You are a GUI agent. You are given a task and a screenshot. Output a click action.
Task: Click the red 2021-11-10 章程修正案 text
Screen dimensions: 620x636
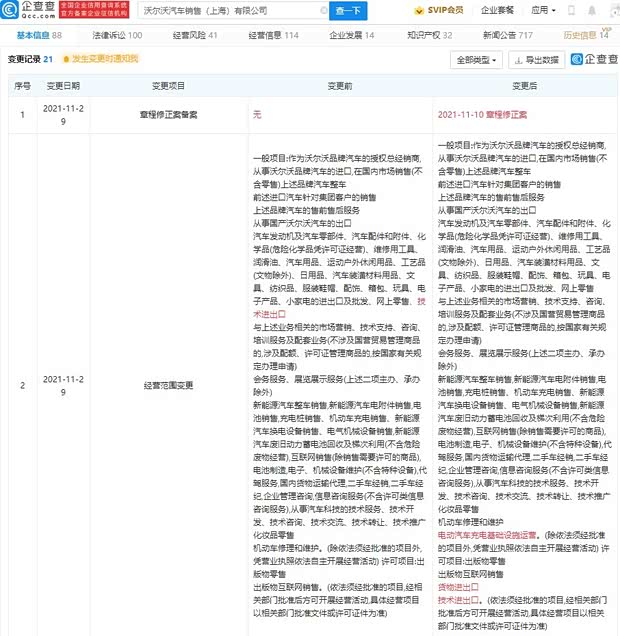coord(482,115)
